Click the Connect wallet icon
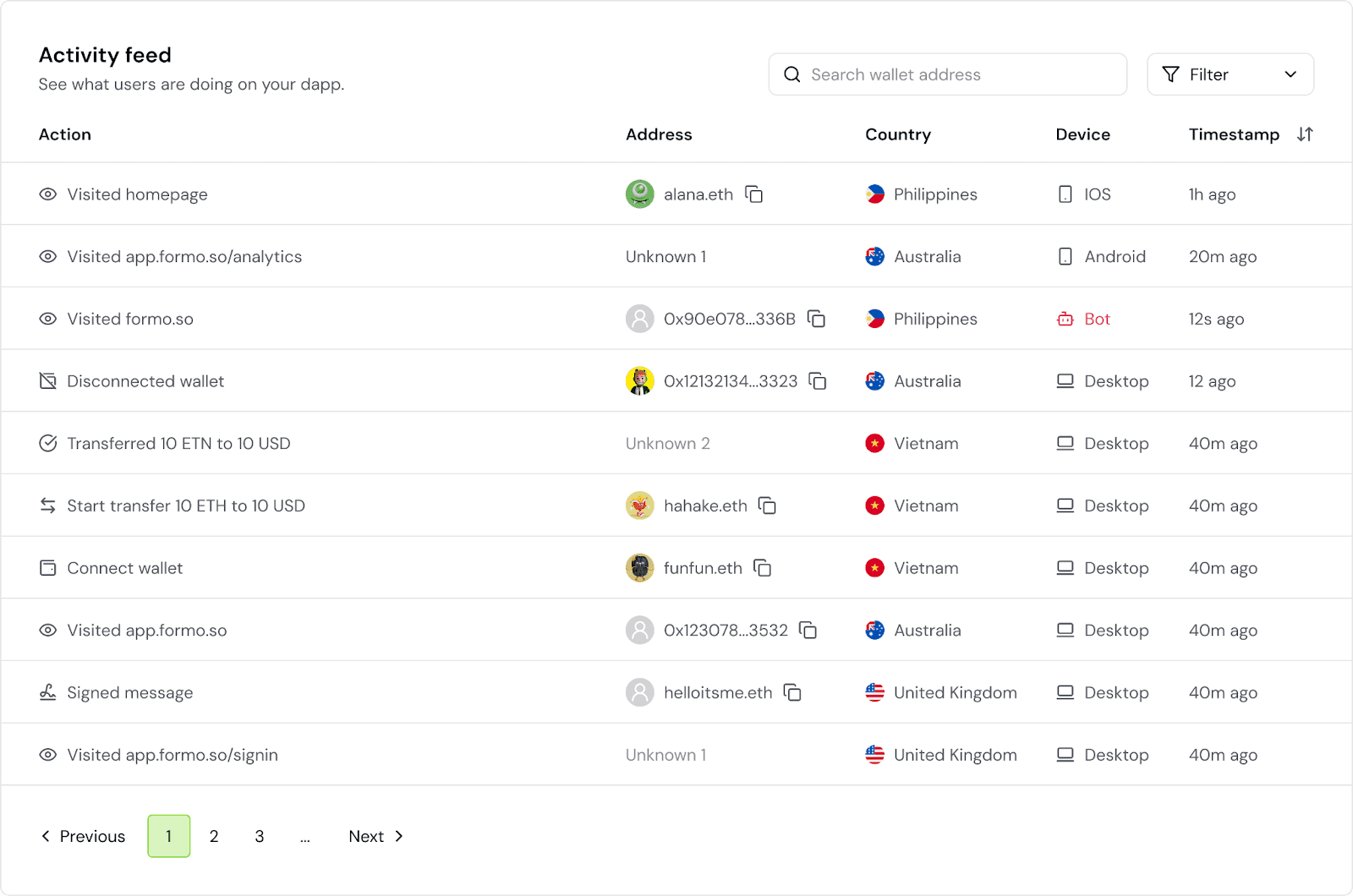Screen dimensions: 1353x896 48,568
